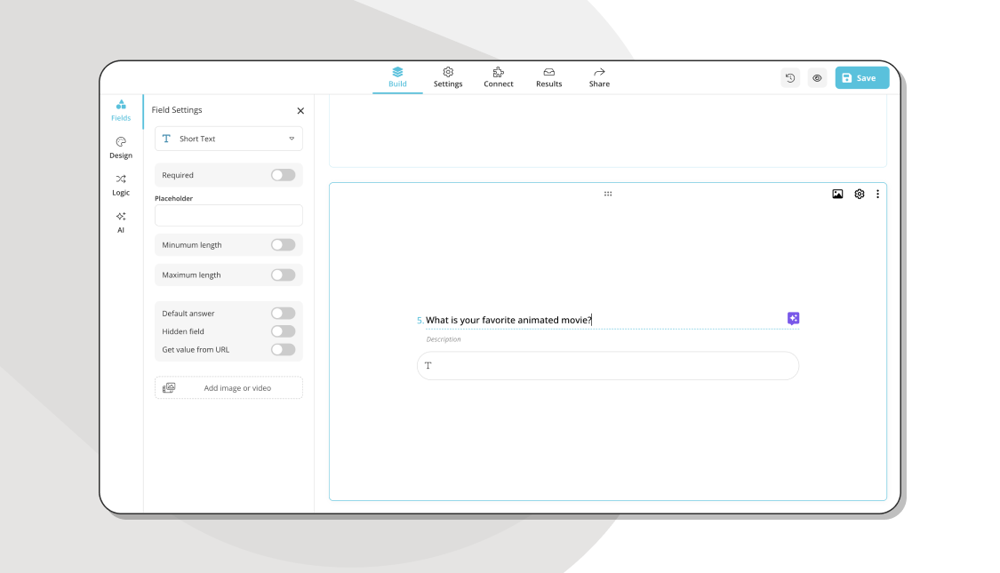This screenshot has width=1000, height=573.
Task: Toggle the Required switch
Action: (x=283, y=175)
